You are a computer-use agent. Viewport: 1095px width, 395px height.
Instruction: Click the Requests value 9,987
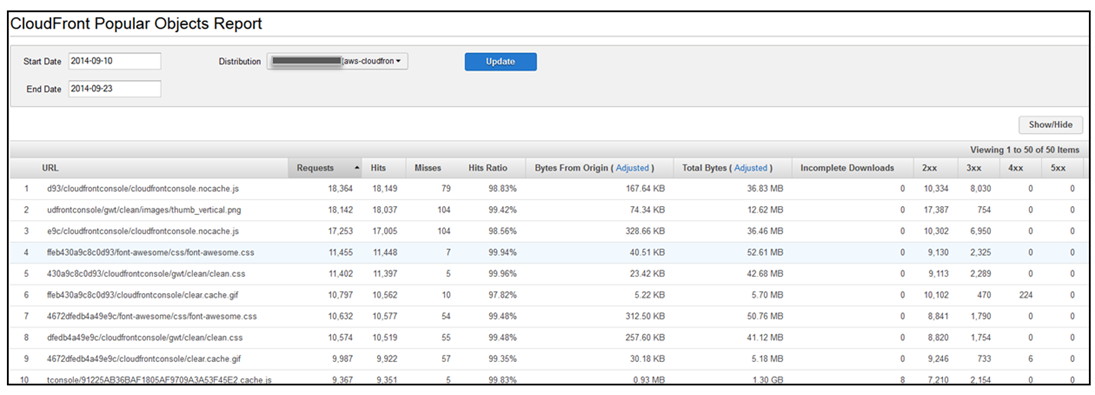(x=343, y=358)
